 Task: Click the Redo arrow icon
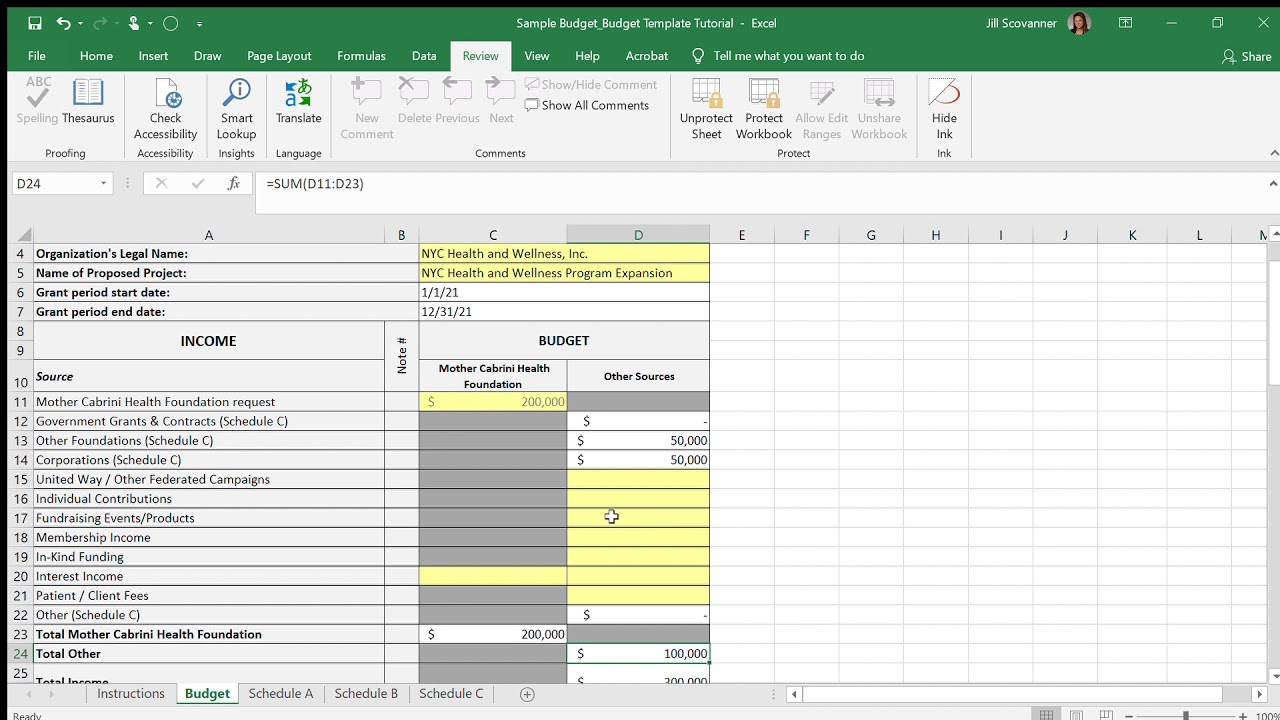pos(98,23)
